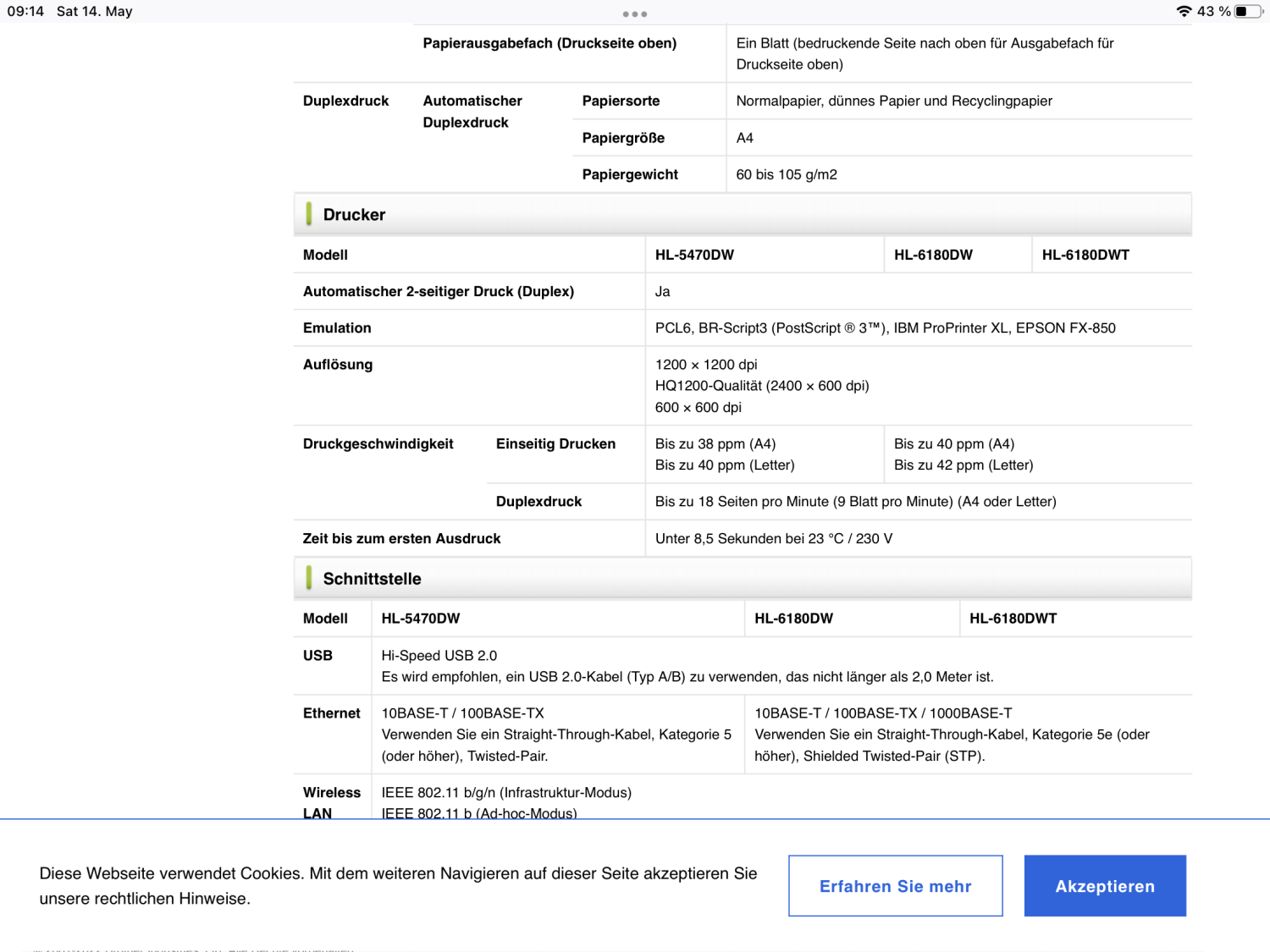This screenshot has width=1270, height=952.
Task: Click the HL-6180DW header in Schnittstelle table
Action: coord(793,619)
